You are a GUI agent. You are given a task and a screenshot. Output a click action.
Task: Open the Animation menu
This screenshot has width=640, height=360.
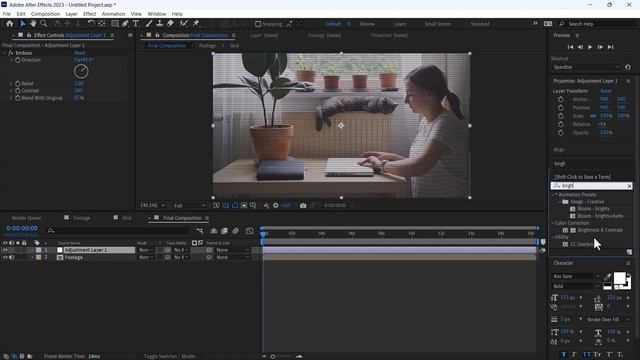click(x=113, y=14)
